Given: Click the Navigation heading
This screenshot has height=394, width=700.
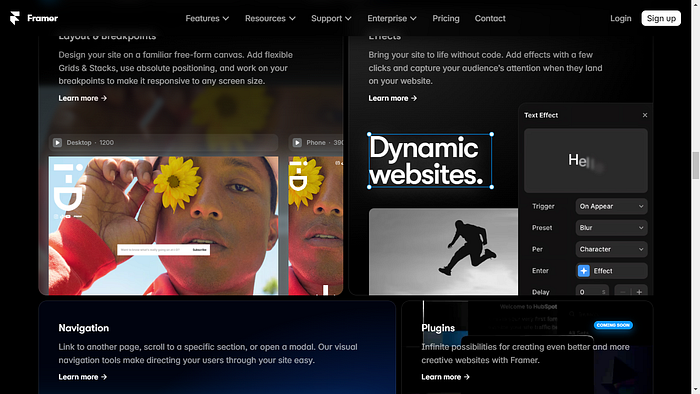Looking at the screenshot, I should coord(83,328).
